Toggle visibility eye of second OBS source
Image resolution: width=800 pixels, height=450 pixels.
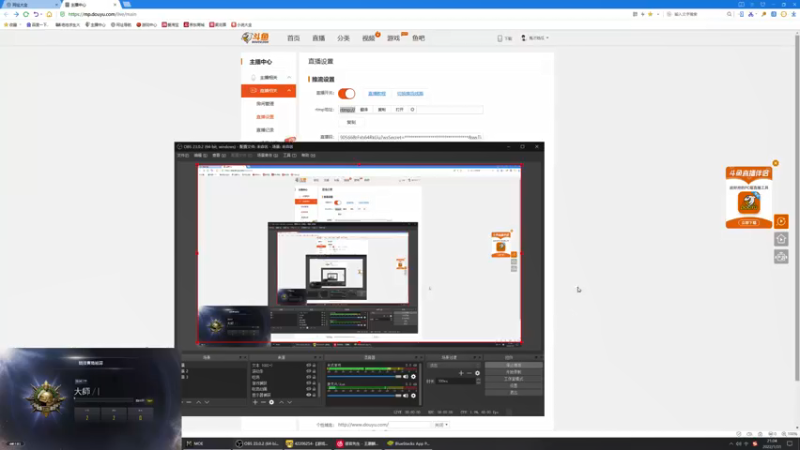[x=308, y=371]
